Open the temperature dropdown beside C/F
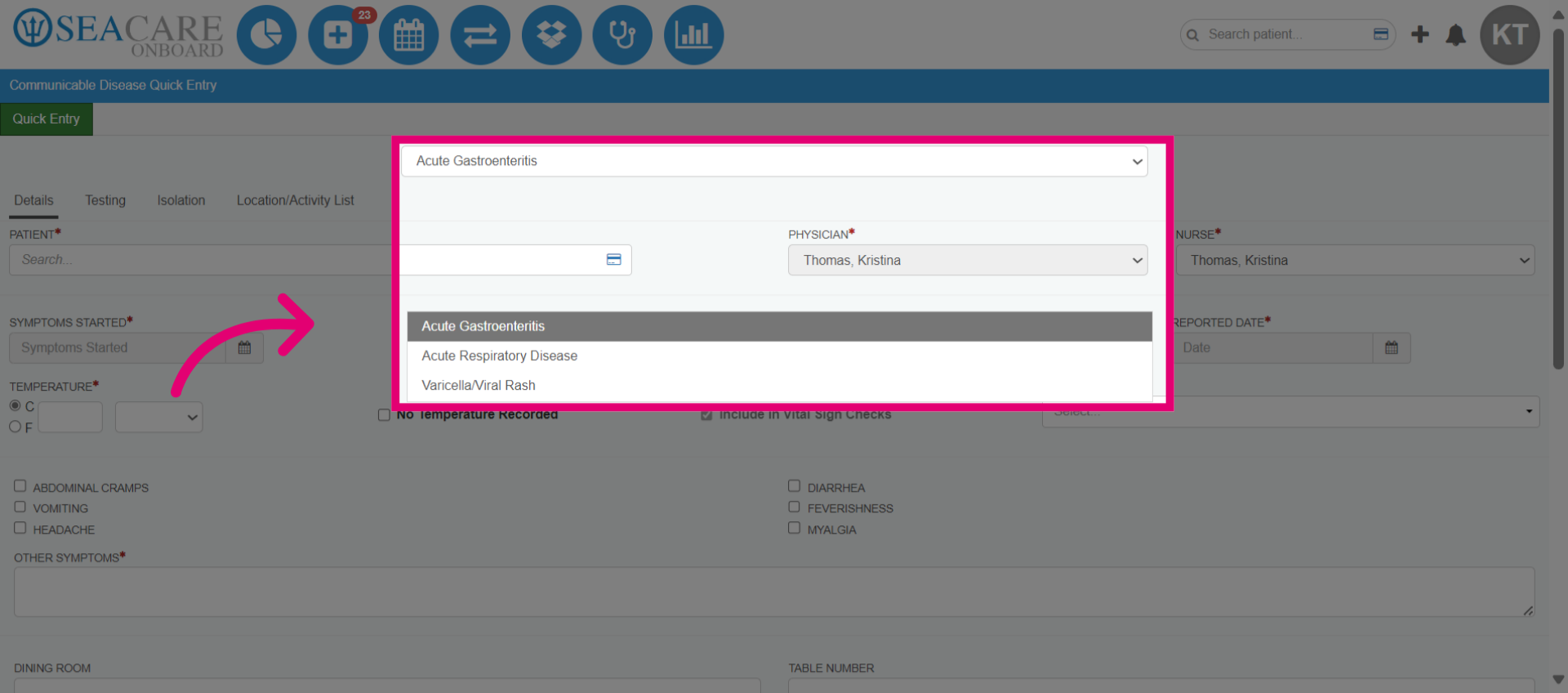Viewport: 1568px width, 693px height. tap(159, 417)
